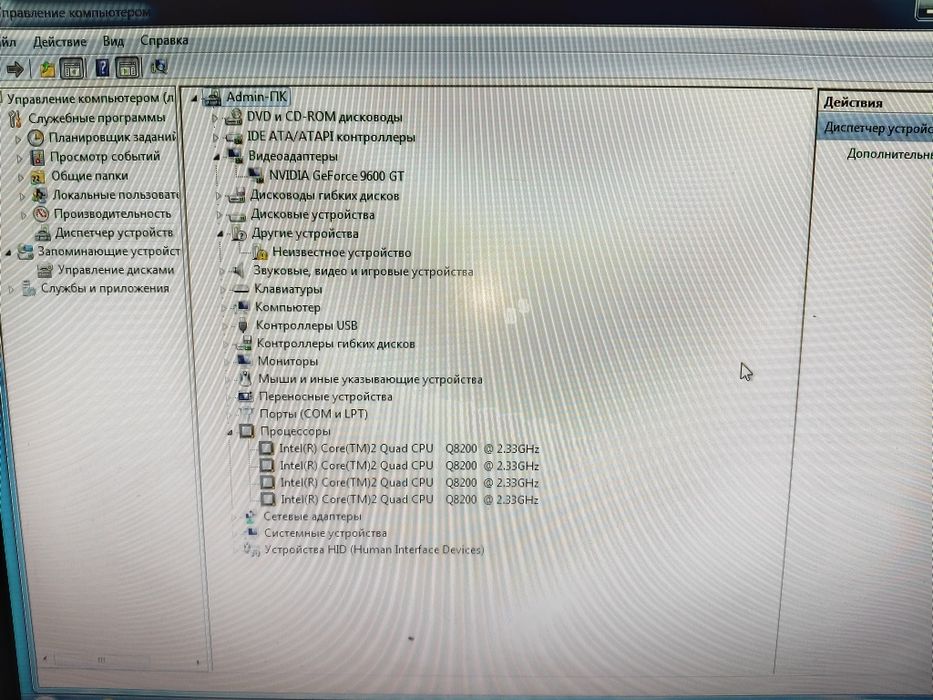Viewport: 933px width, 700px height.
Task: Collapse the Admin-ПК root node
Action: 194,98
